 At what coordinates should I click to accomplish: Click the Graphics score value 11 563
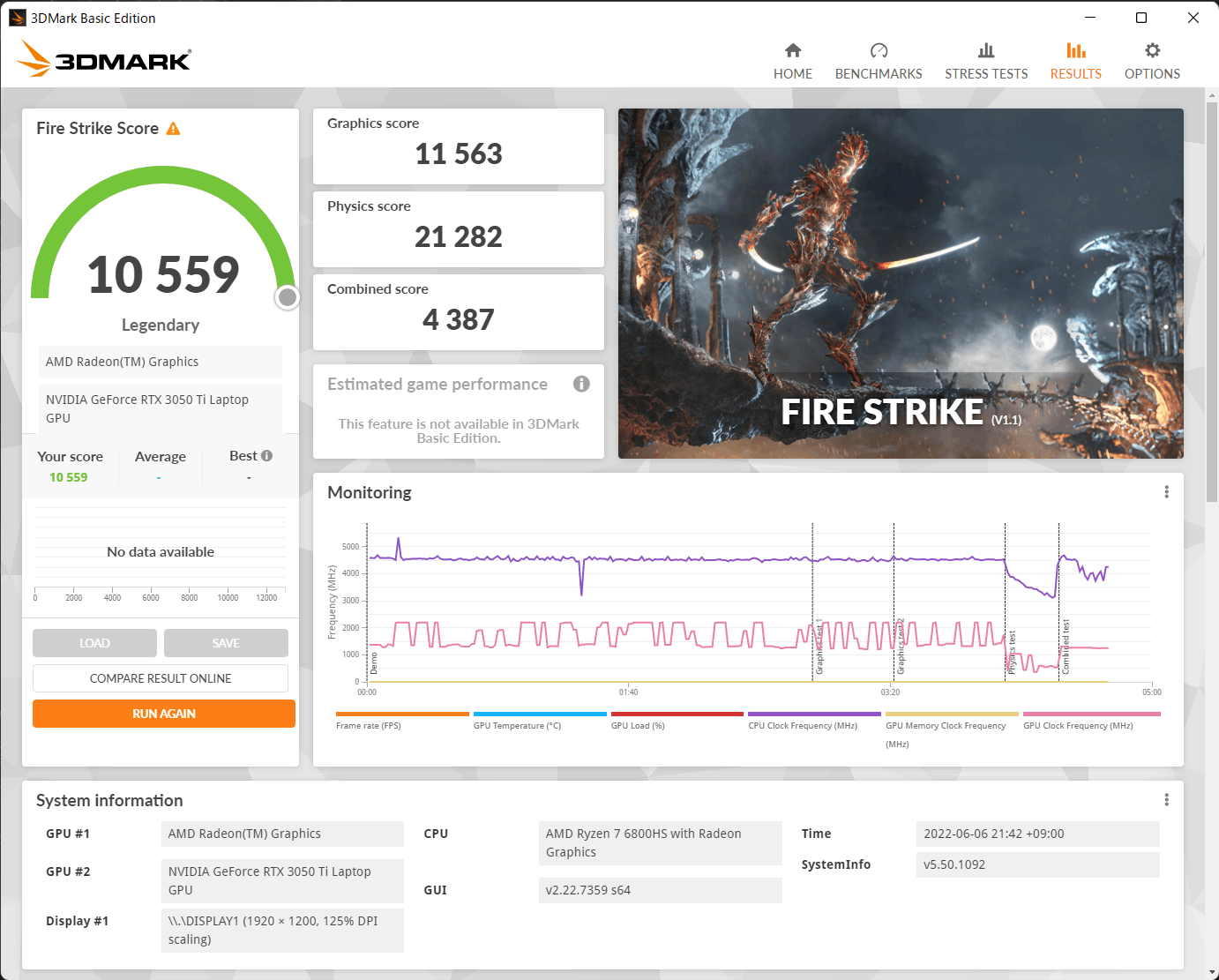[459, 154]
